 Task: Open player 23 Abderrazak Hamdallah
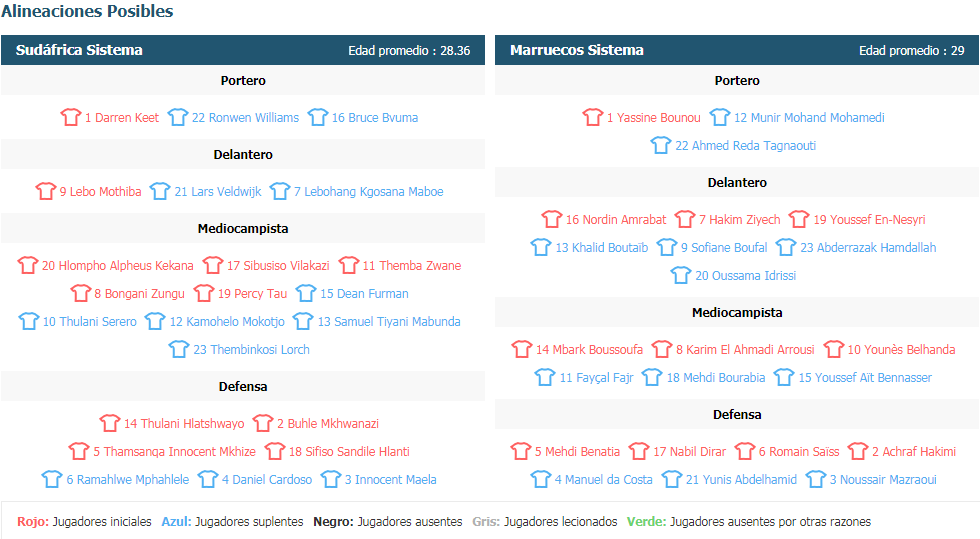(x=868, y=248)
